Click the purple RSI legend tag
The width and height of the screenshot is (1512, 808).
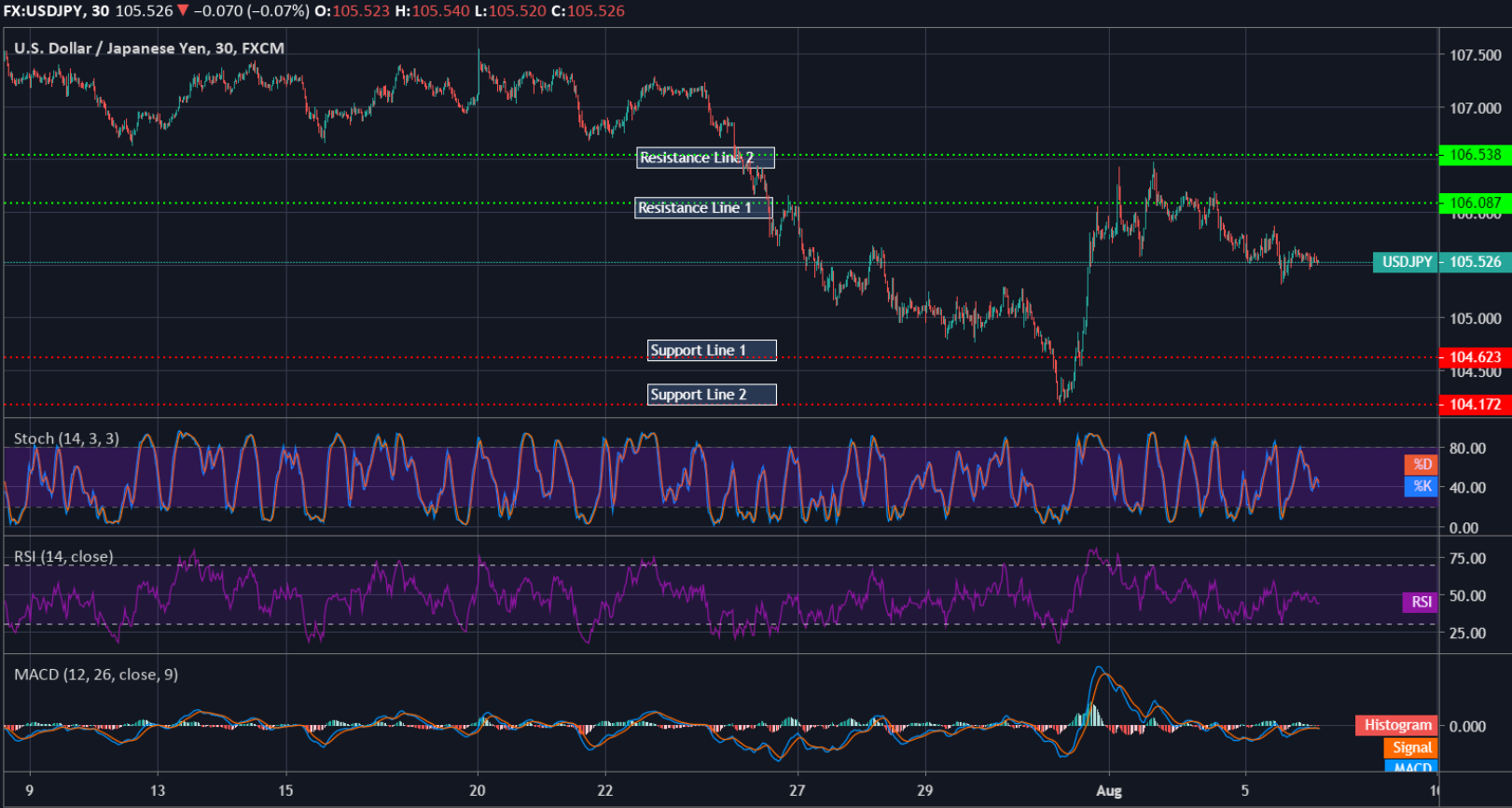(1421, 602)
